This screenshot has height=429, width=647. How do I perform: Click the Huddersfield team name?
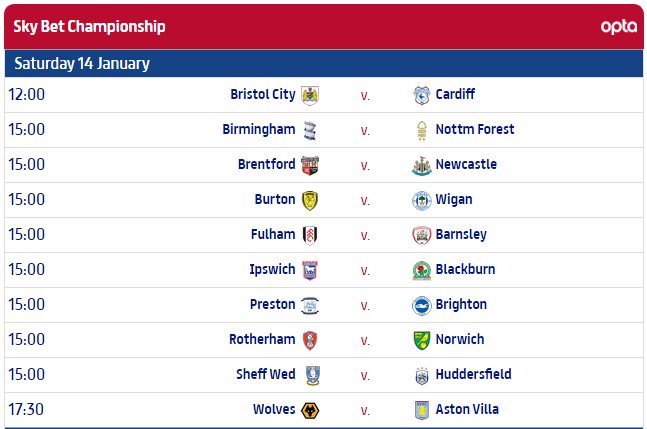click(x=473, y=374)
